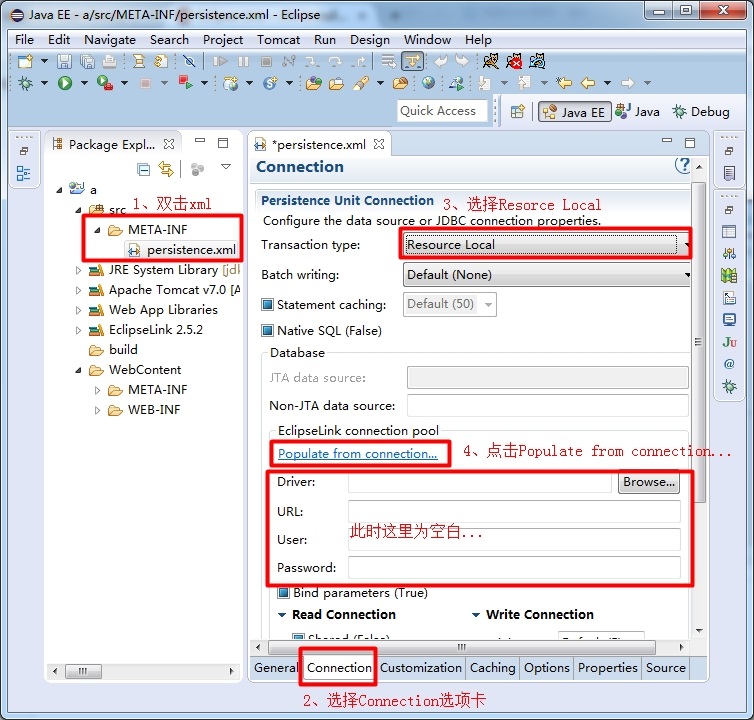Minimize the Package Explorer view
Screen dimensions: 754x720
200,140
